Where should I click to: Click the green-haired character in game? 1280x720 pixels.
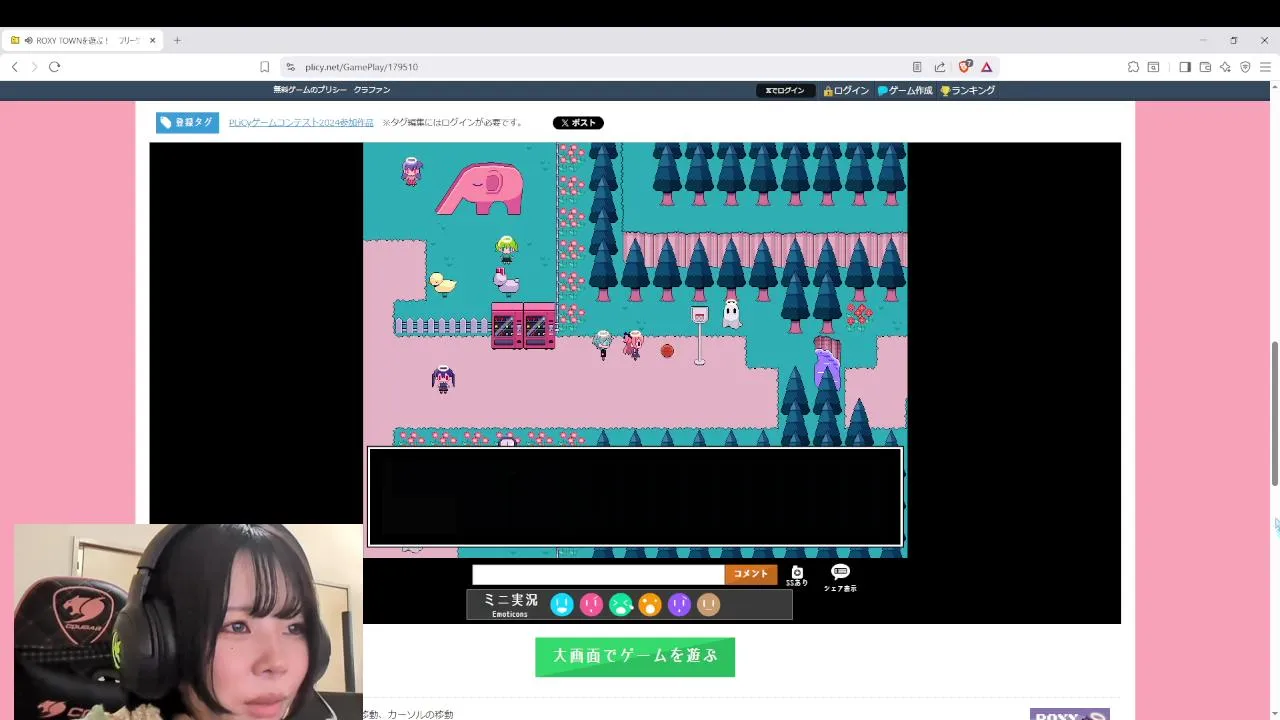506,249
